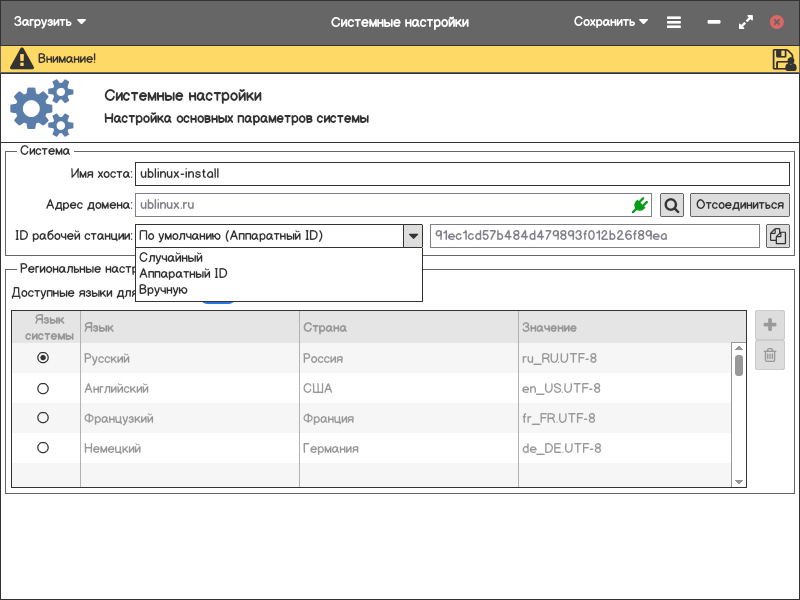This screenshot has width=800, height=600.
Task: Collapse the workstation ID dropdown arrow
Action: pos(412,236)
